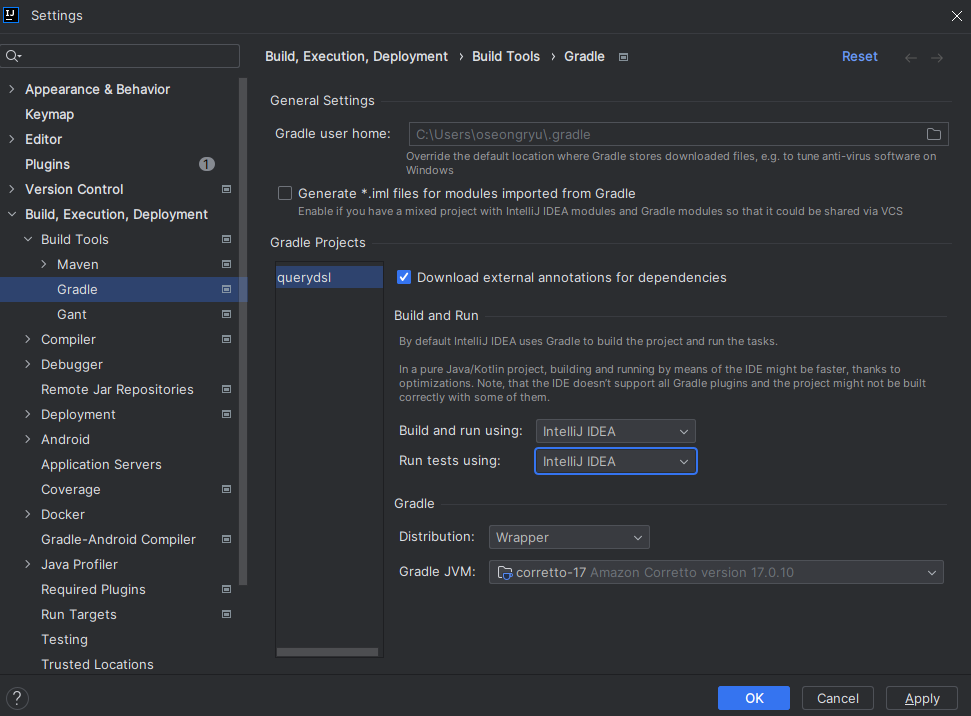
Task: Expand the Compiler node
Action: (x=28, y=339)
